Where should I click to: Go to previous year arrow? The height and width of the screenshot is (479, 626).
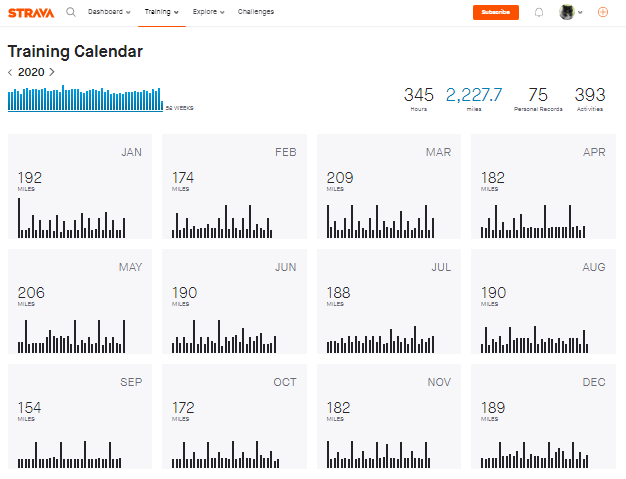[11, 72]
